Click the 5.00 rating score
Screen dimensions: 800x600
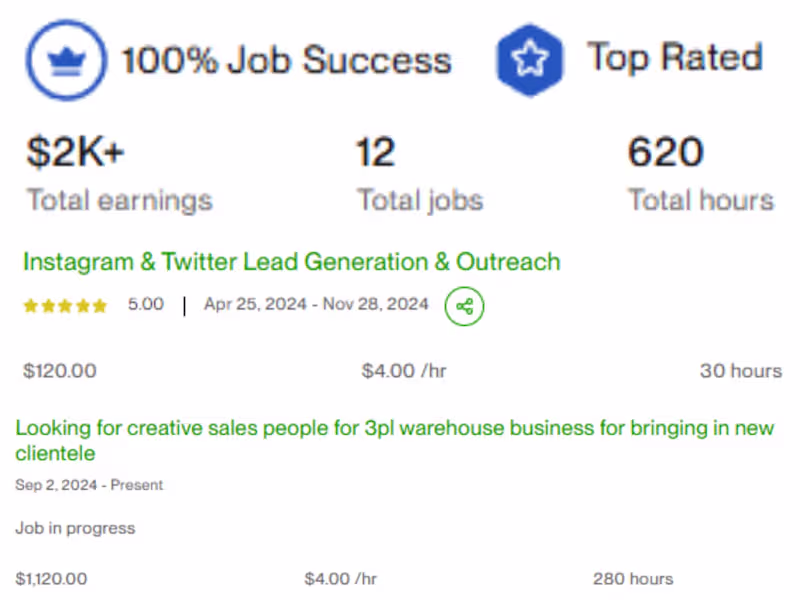tap(146, 305)
